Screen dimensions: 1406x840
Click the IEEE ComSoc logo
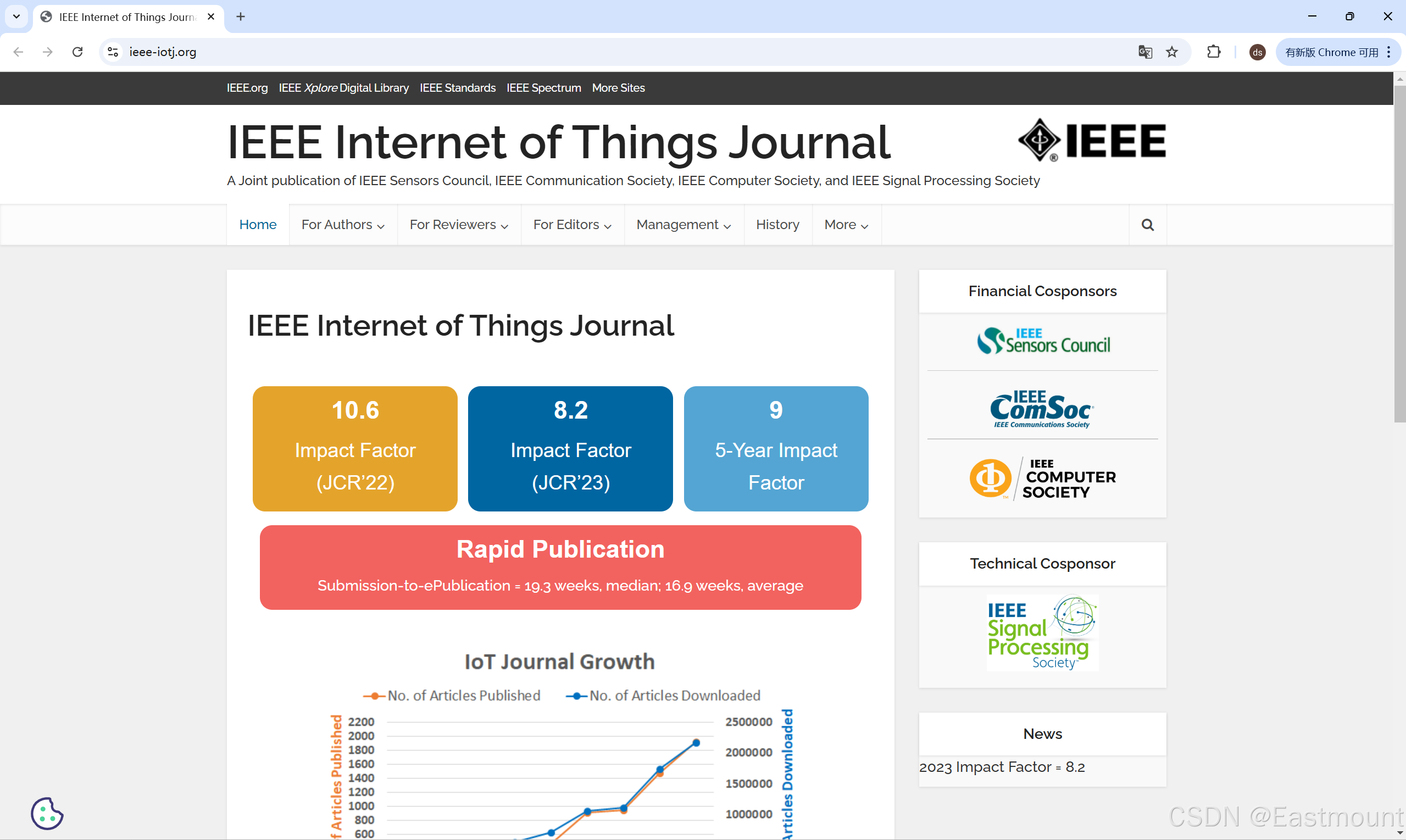click(1042, 409)
